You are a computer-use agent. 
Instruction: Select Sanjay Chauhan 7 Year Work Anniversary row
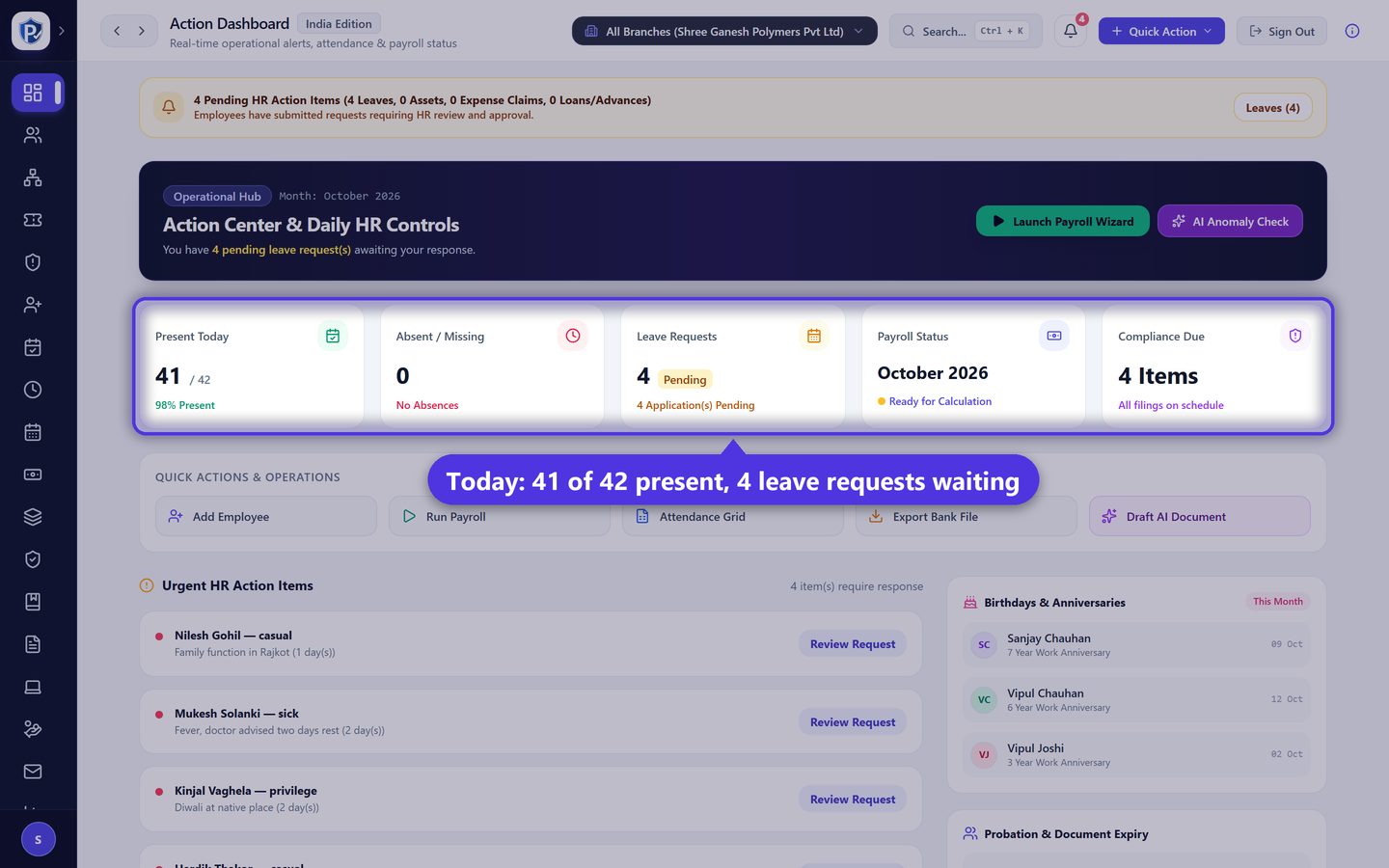[x=1136, y=644]
